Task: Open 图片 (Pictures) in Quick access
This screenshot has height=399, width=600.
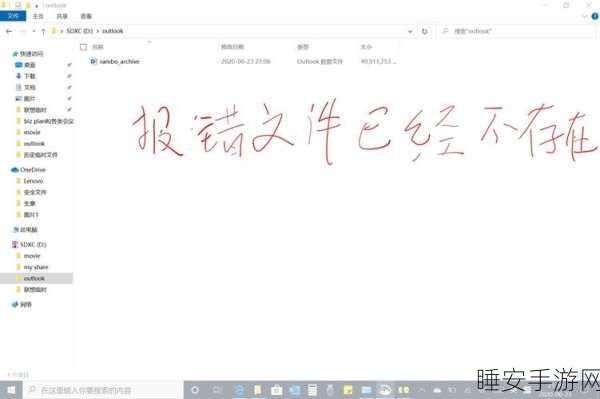Action: click(30, 99)
